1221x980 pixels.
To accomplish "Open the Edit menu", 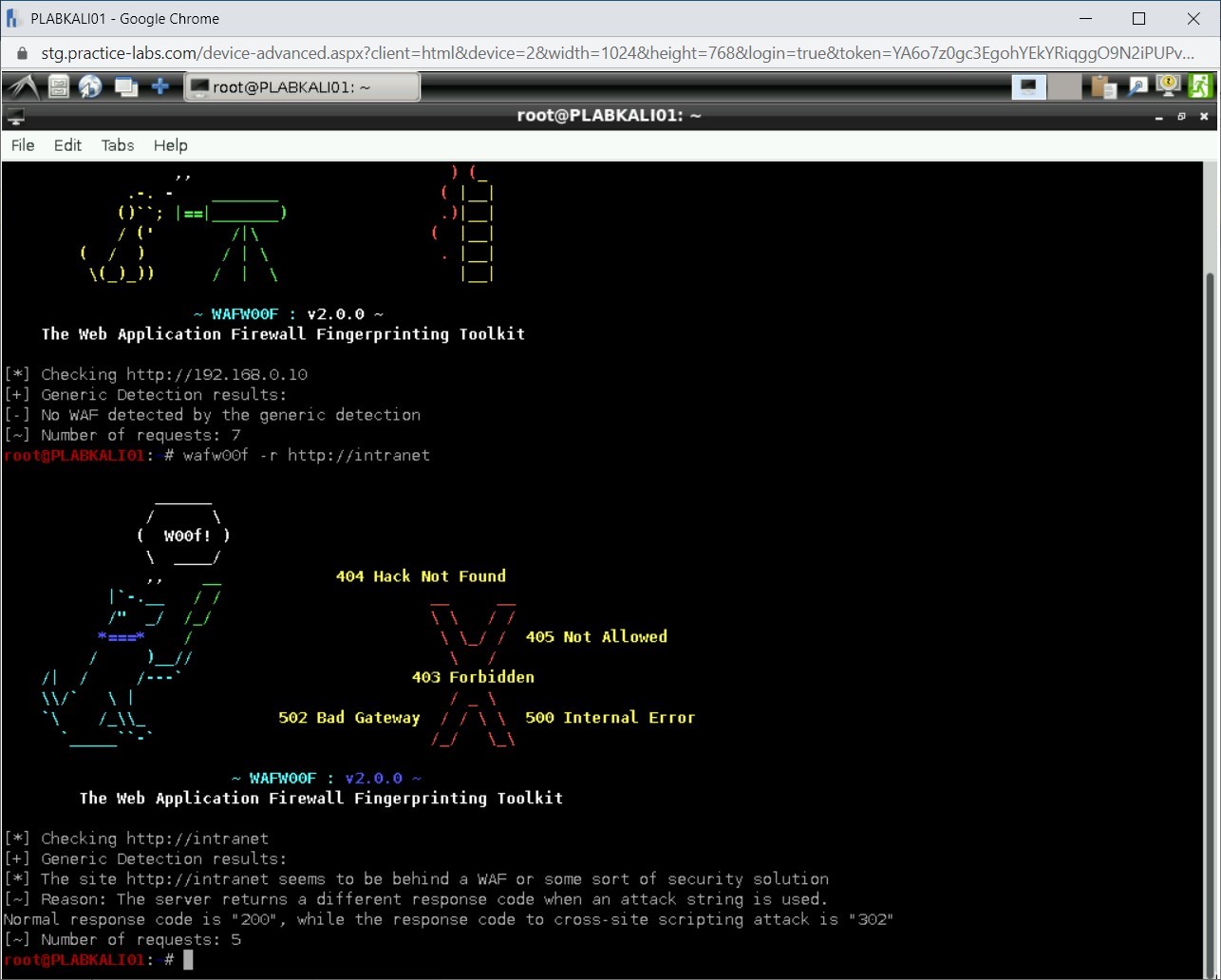I will point(67,145).
